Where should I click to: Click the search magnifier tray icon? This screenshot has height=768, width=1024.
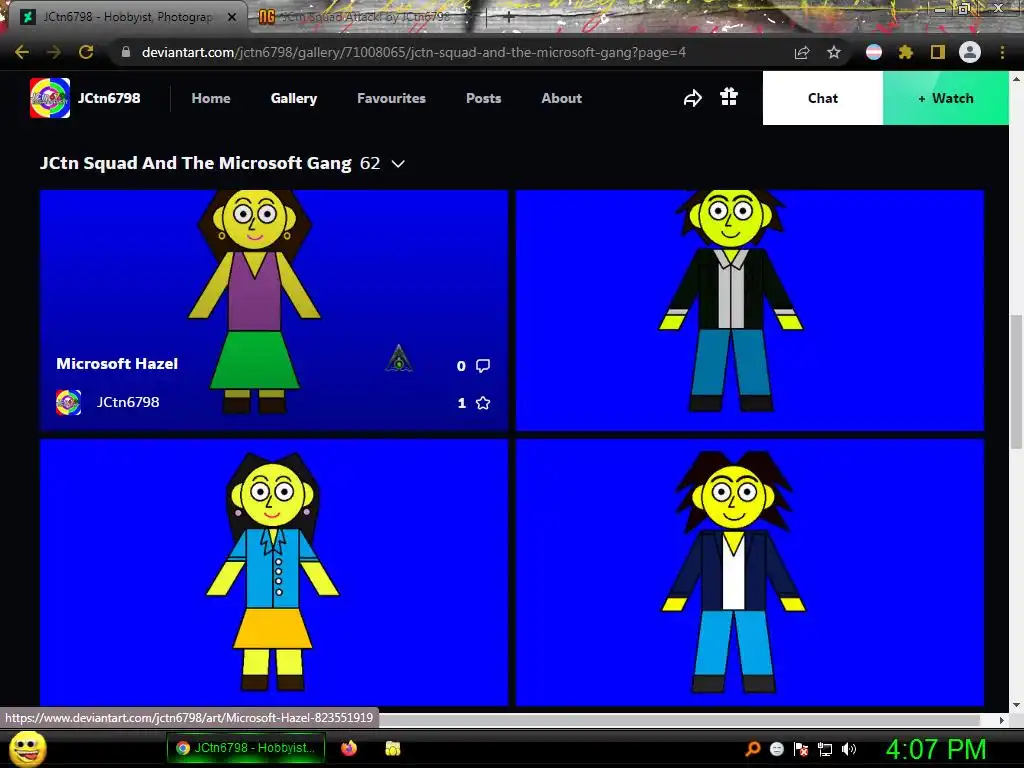point(753,748)
